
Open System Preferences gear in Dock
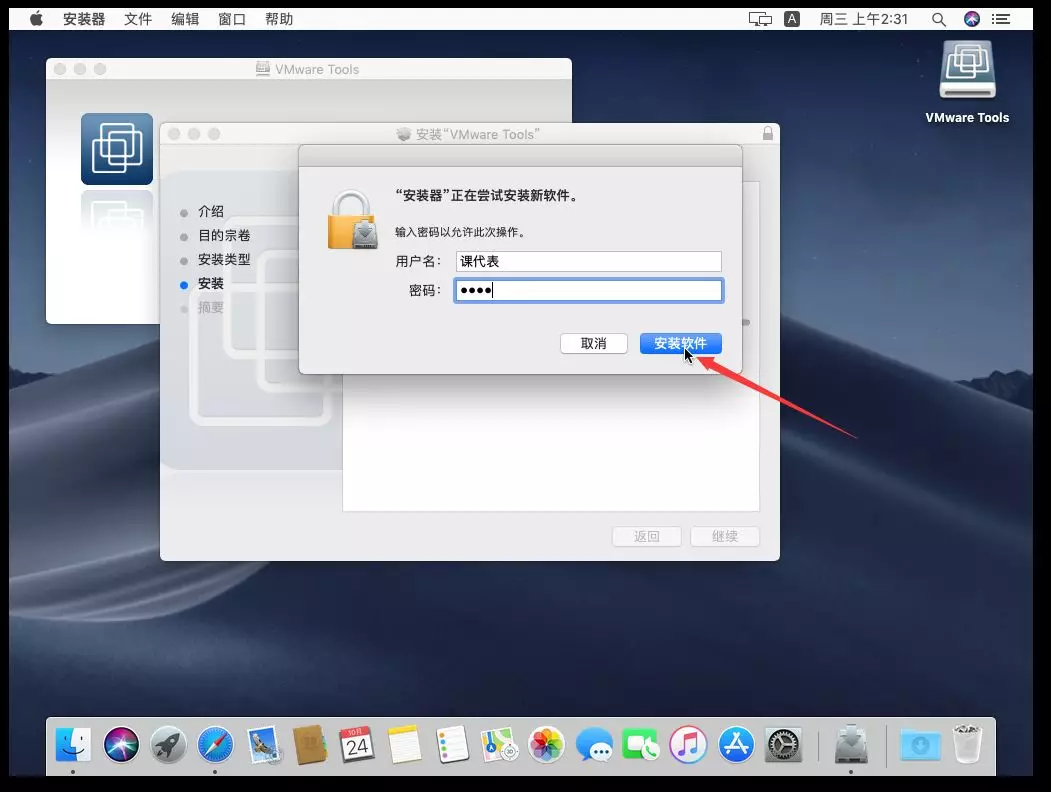783,744
